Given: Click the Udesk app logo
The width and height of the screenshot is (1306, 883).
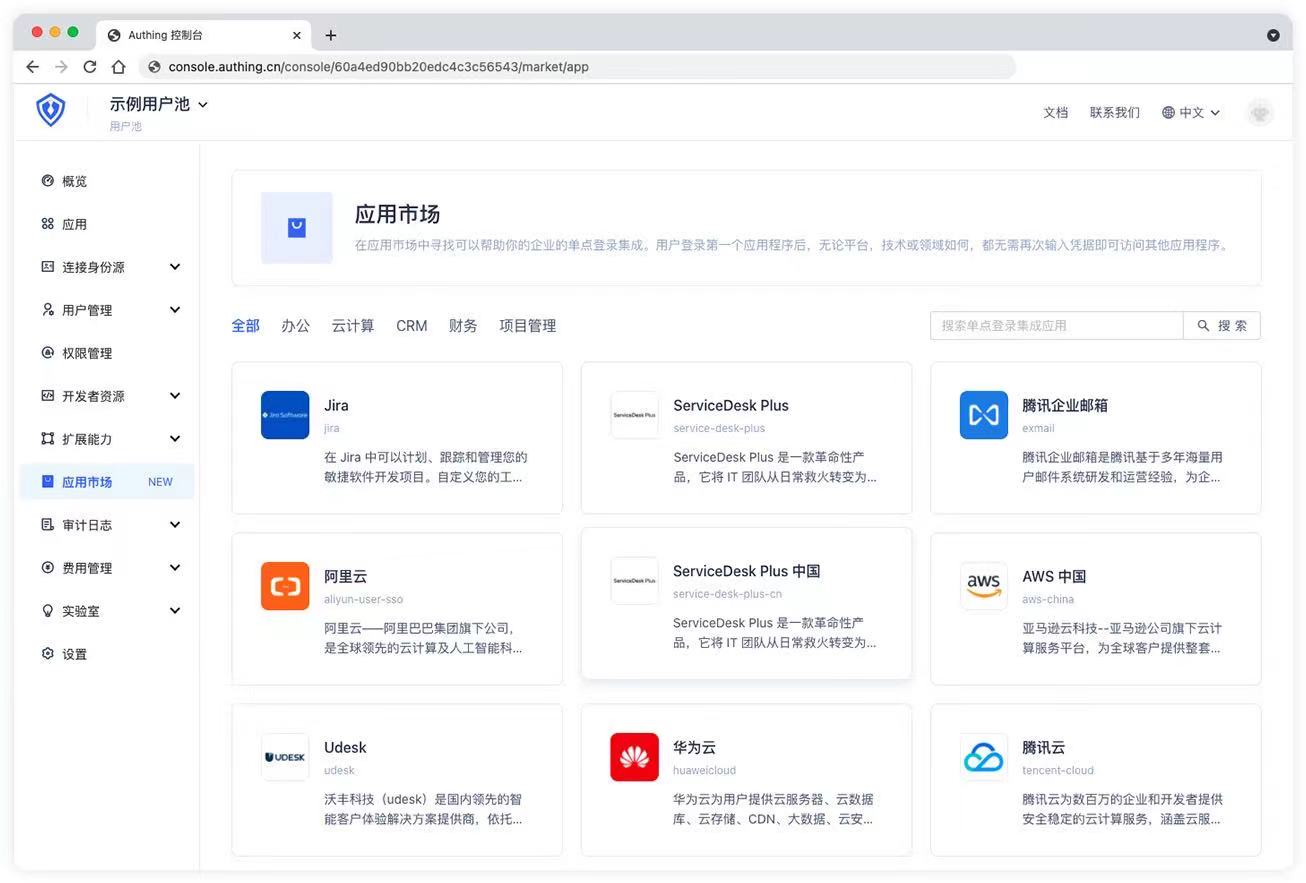Looking at the screenshot, I should (x=285, y=757).
